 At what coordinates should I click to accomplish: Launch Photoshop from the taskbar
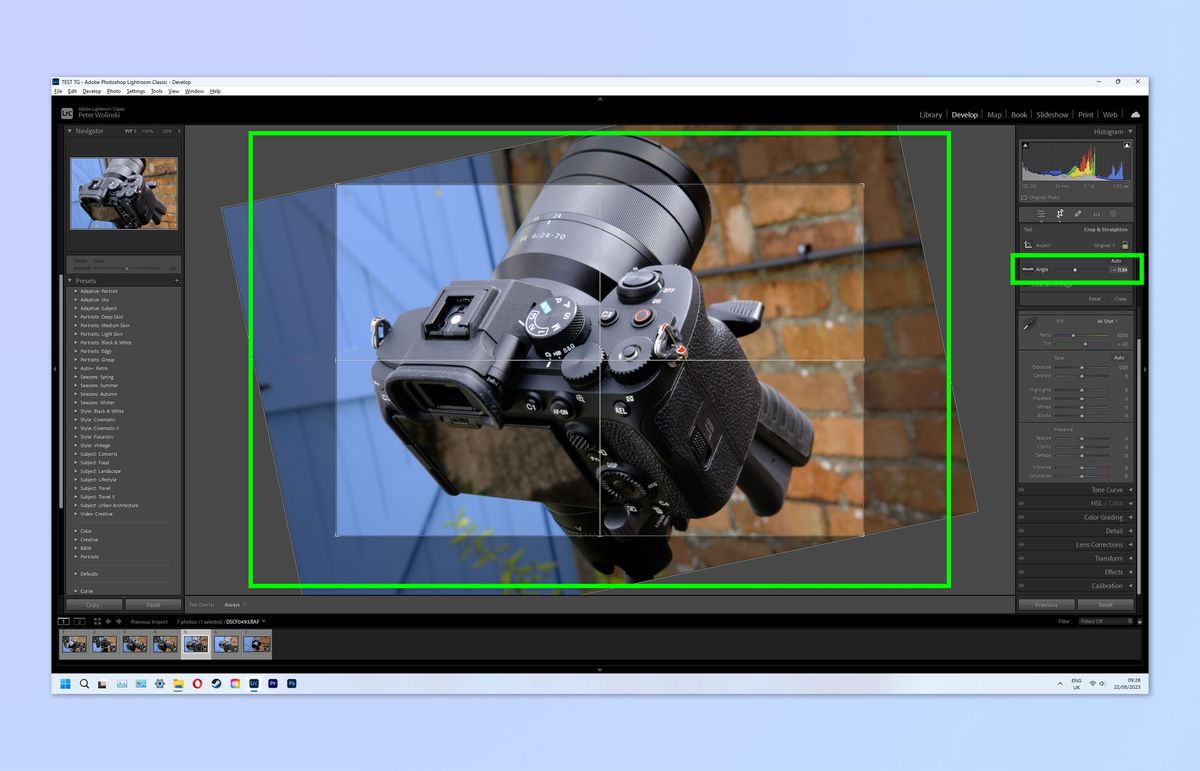[292, 684]
